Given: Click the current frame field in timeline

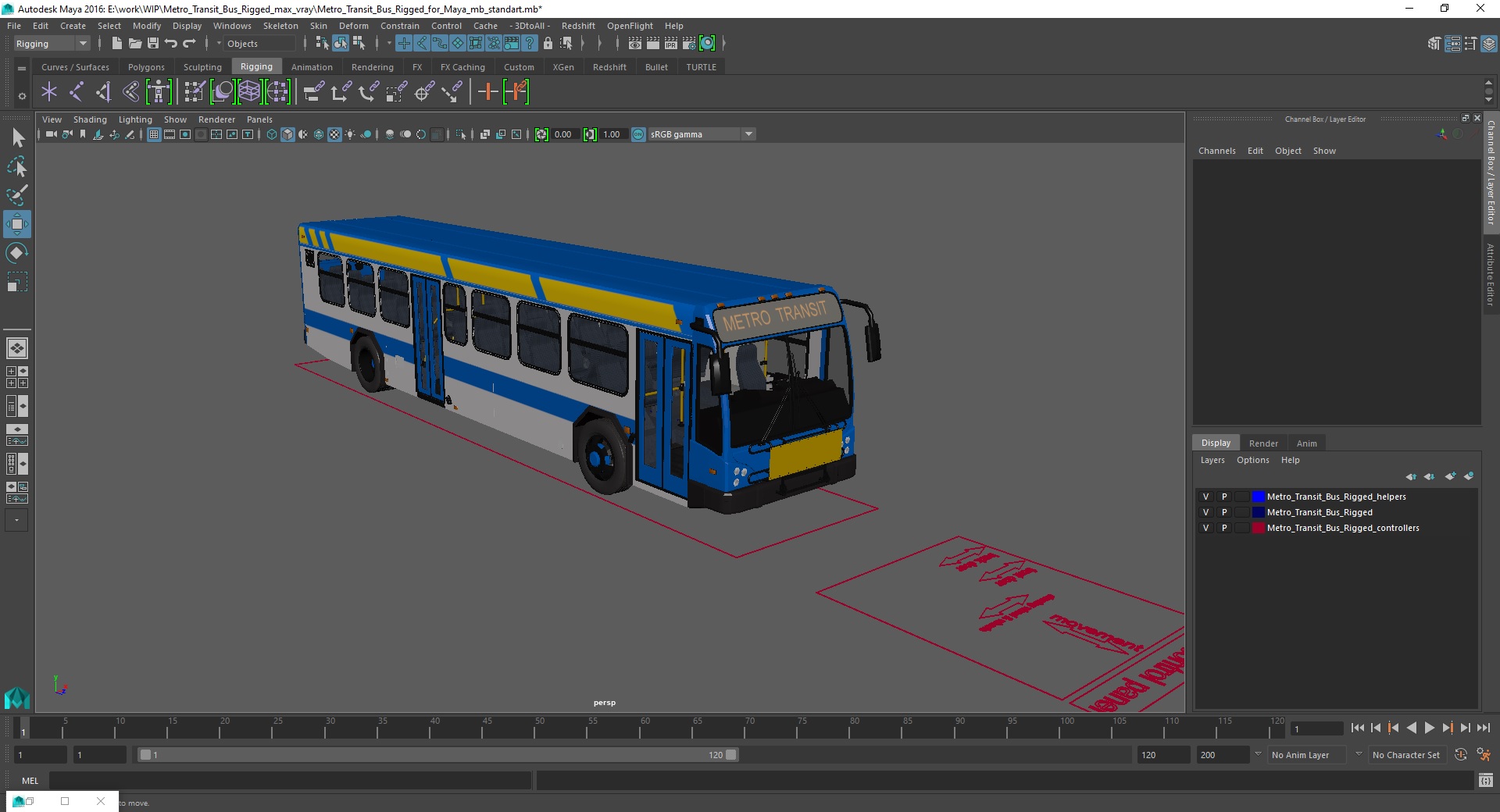Looking at the screenshot, I should coord(1317,728).
